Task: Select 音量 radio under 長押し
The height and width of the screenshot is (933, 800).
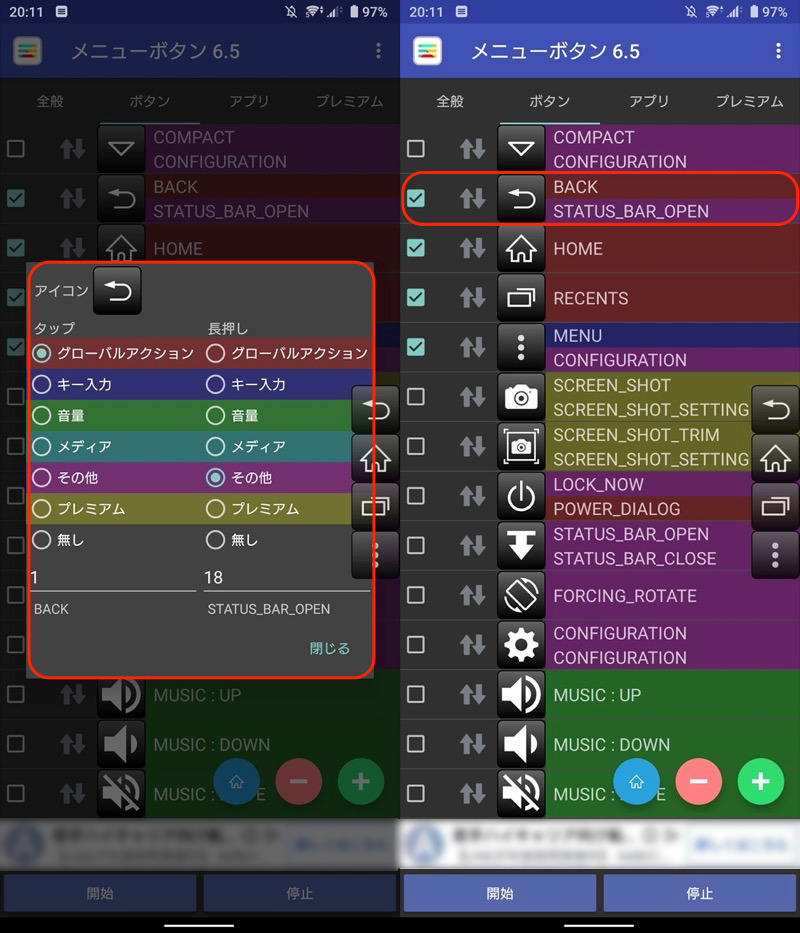Action: (x=215, y=415)
